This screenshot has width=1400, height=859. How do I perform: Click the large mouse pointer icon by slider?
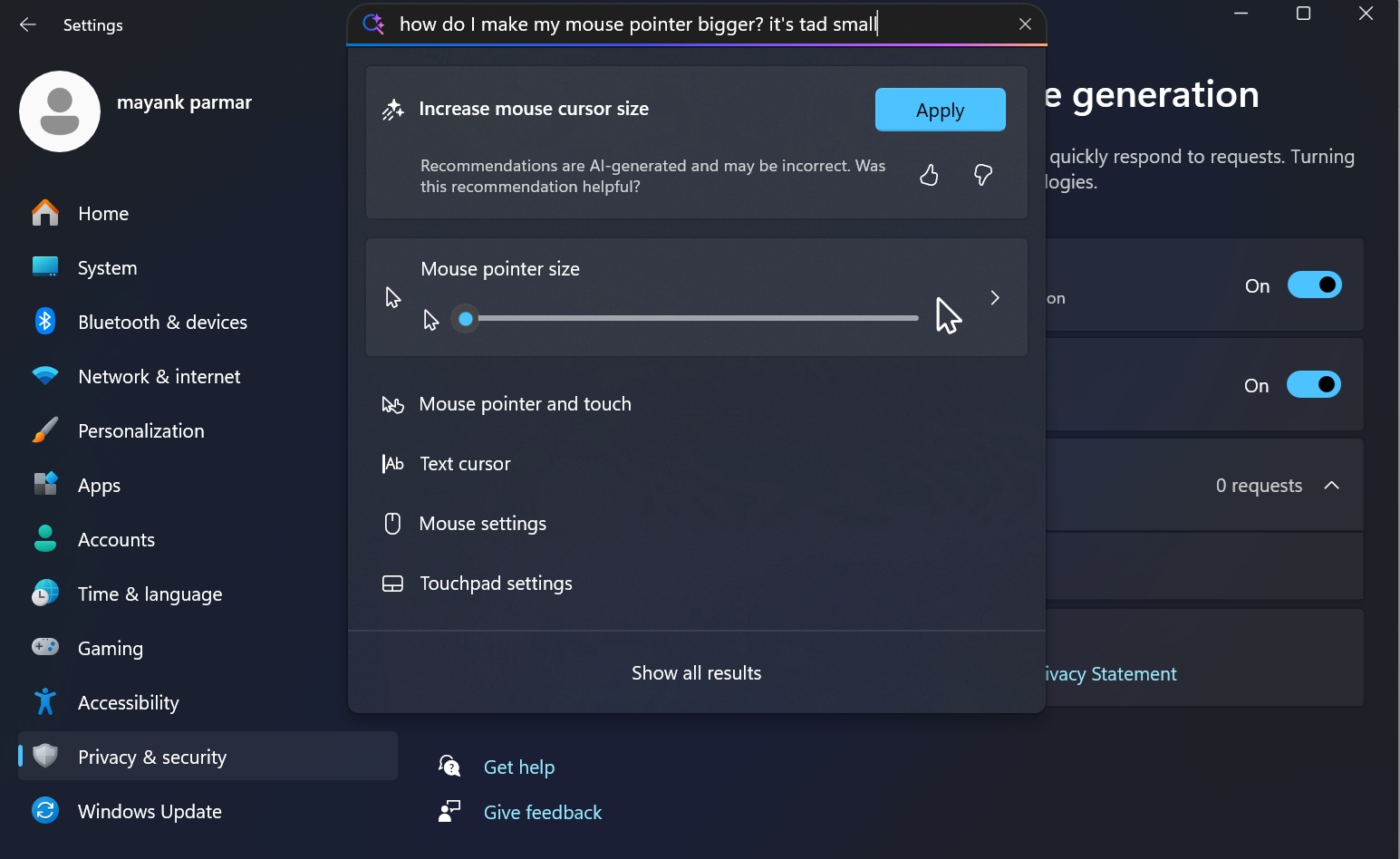[x=948, y=315]
